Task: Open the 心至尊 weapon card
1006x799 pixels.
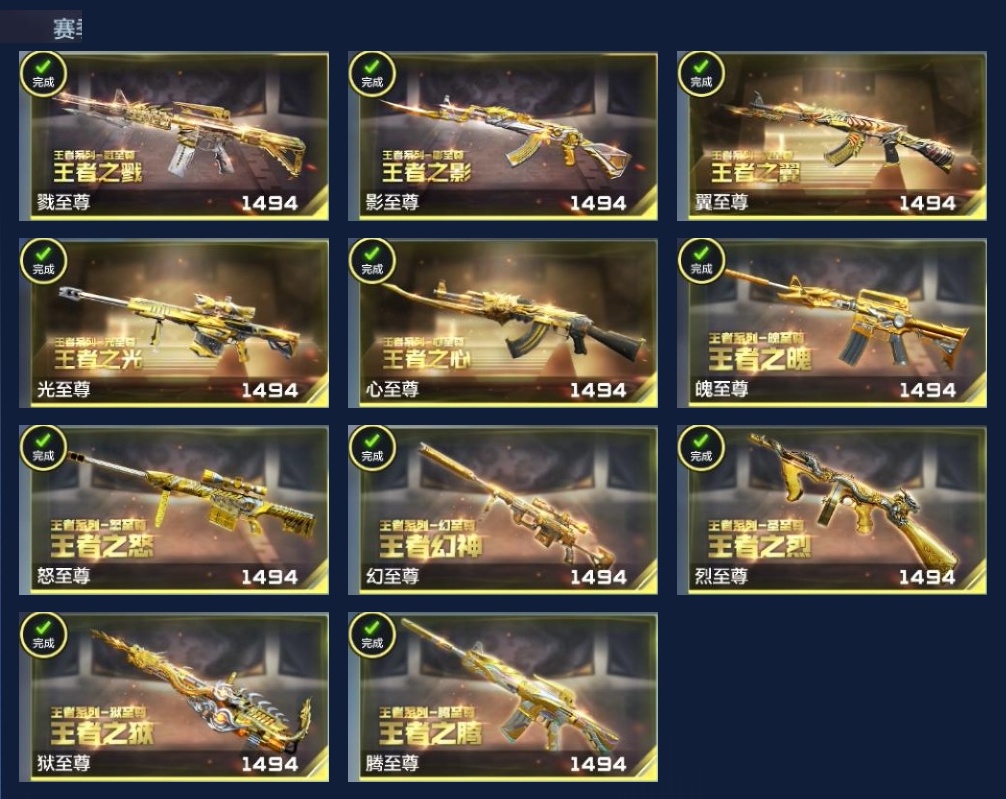Action: point(503,323)
